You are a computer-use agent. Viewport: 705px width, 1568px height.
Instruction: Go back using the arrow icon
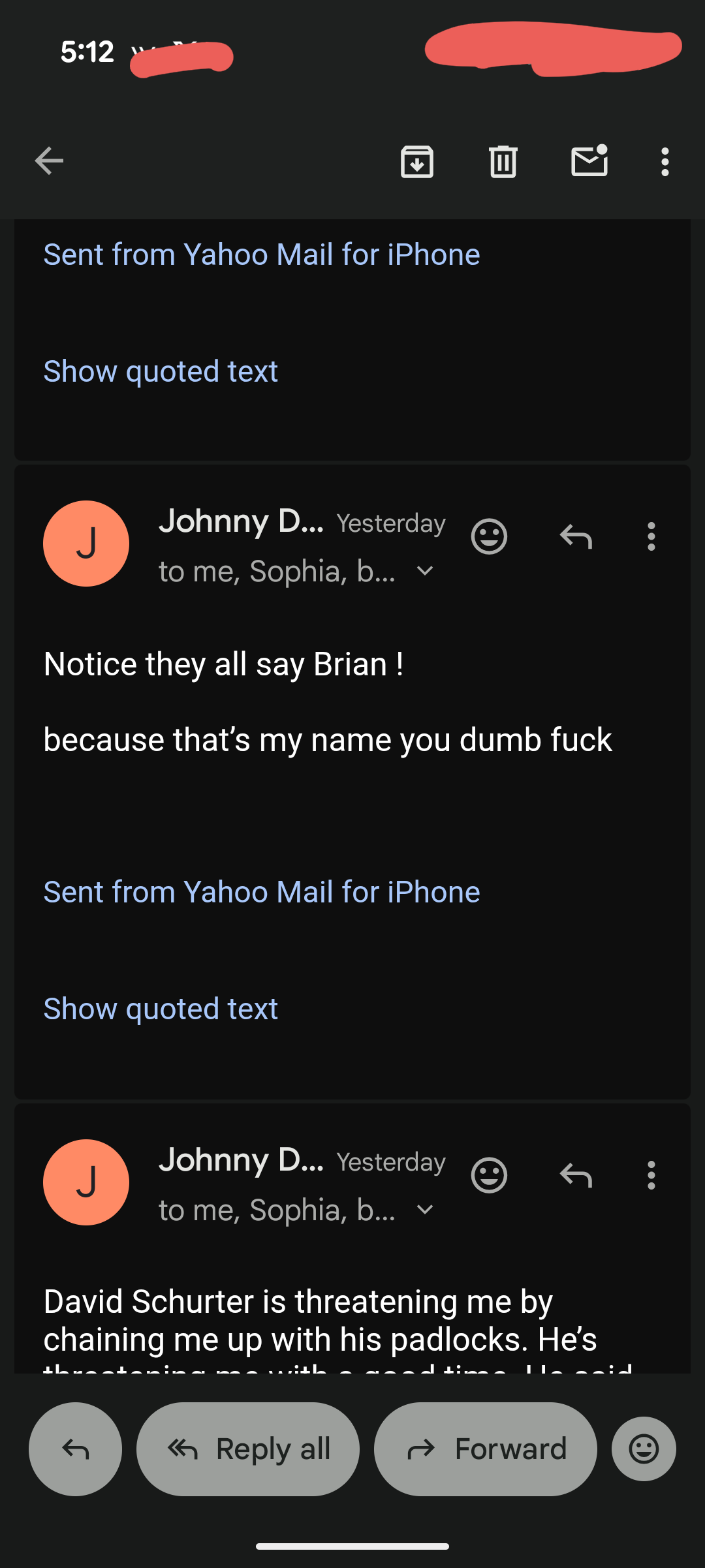pyautogui.click(x=49, y=161)
